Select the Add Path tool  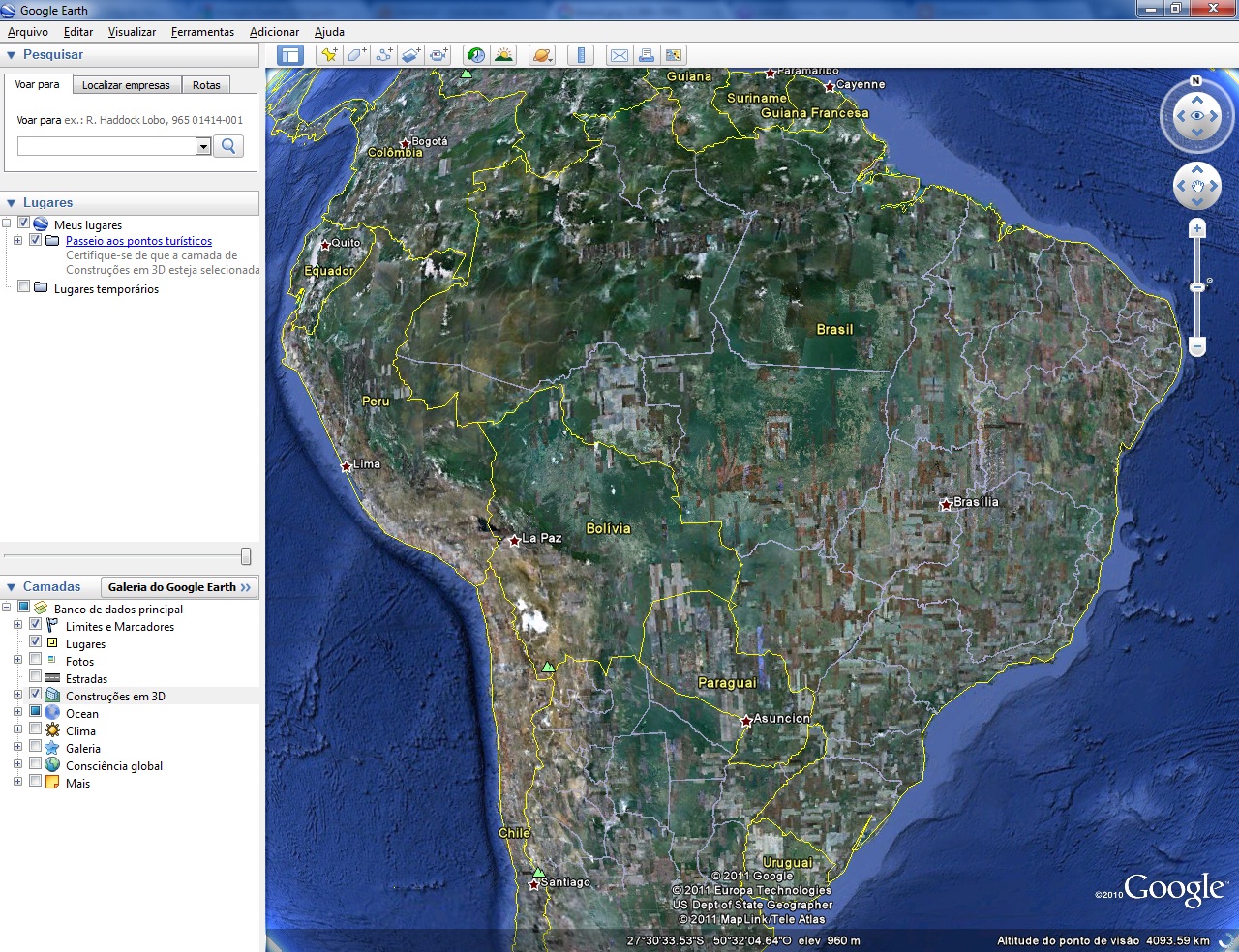coord(382,55)
